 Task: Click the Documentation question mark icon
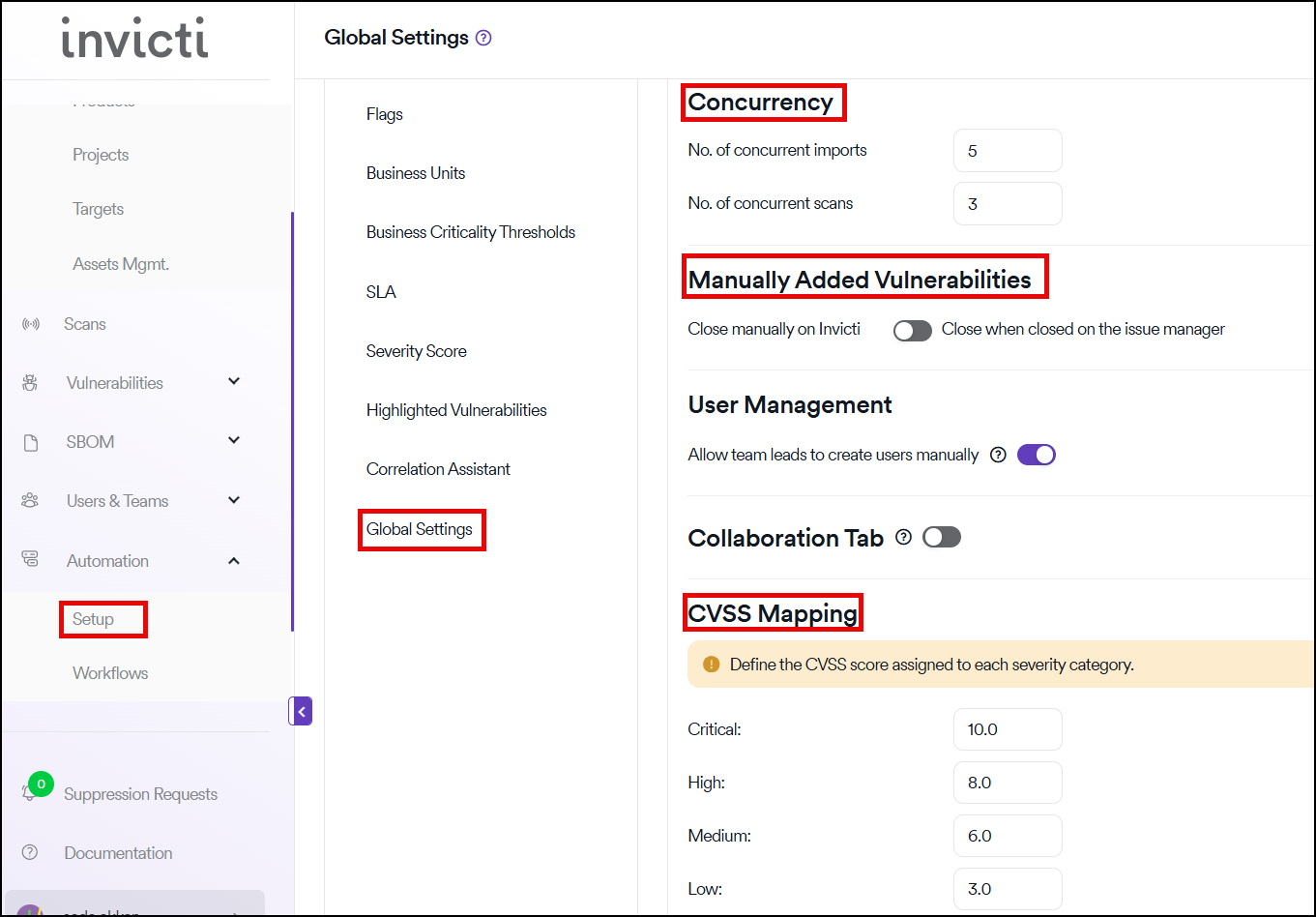coord(30,852)
